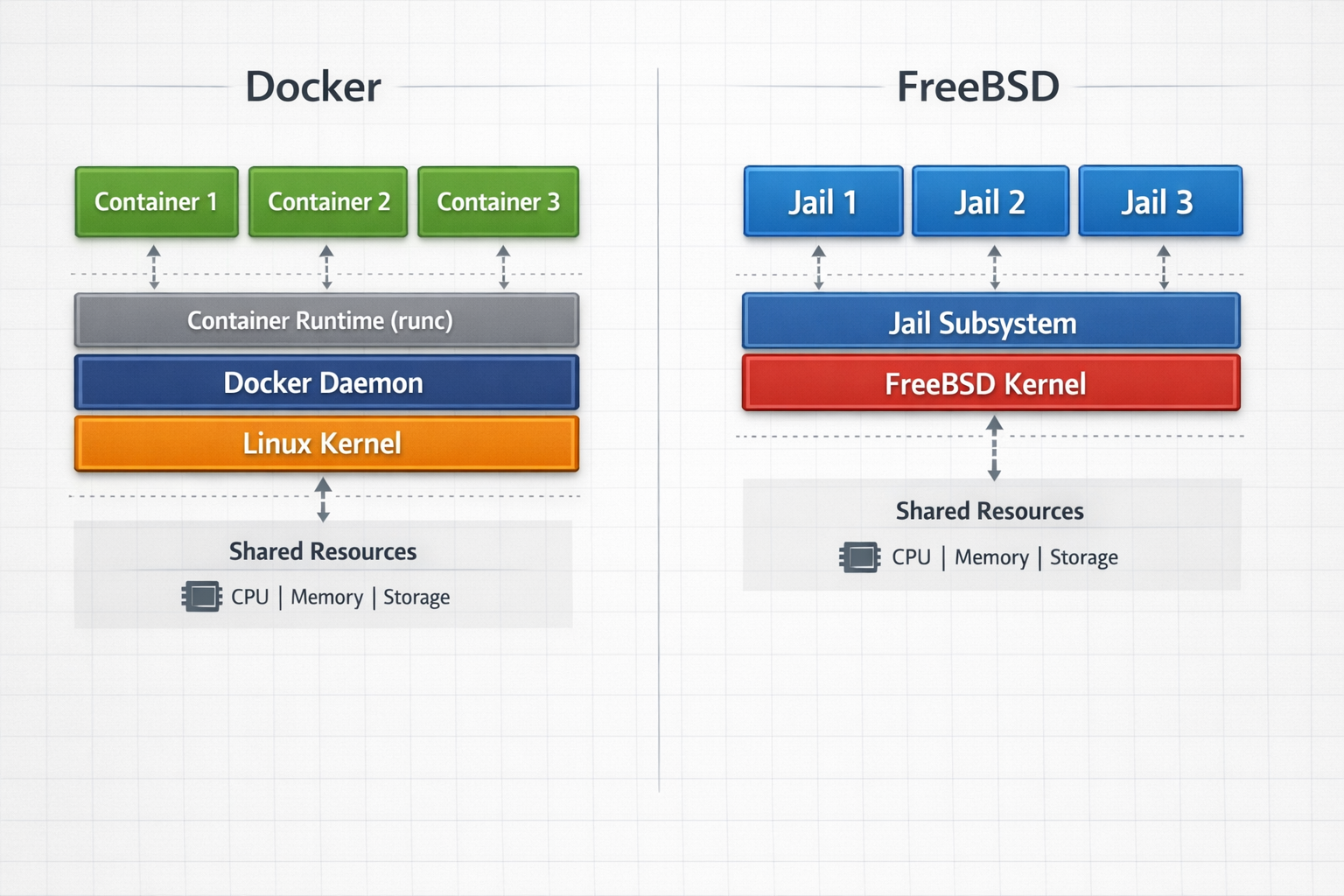Select the Jail 2 block
Image resolution: width=1344 pixels, height=896 pixels.
point(990,202)
